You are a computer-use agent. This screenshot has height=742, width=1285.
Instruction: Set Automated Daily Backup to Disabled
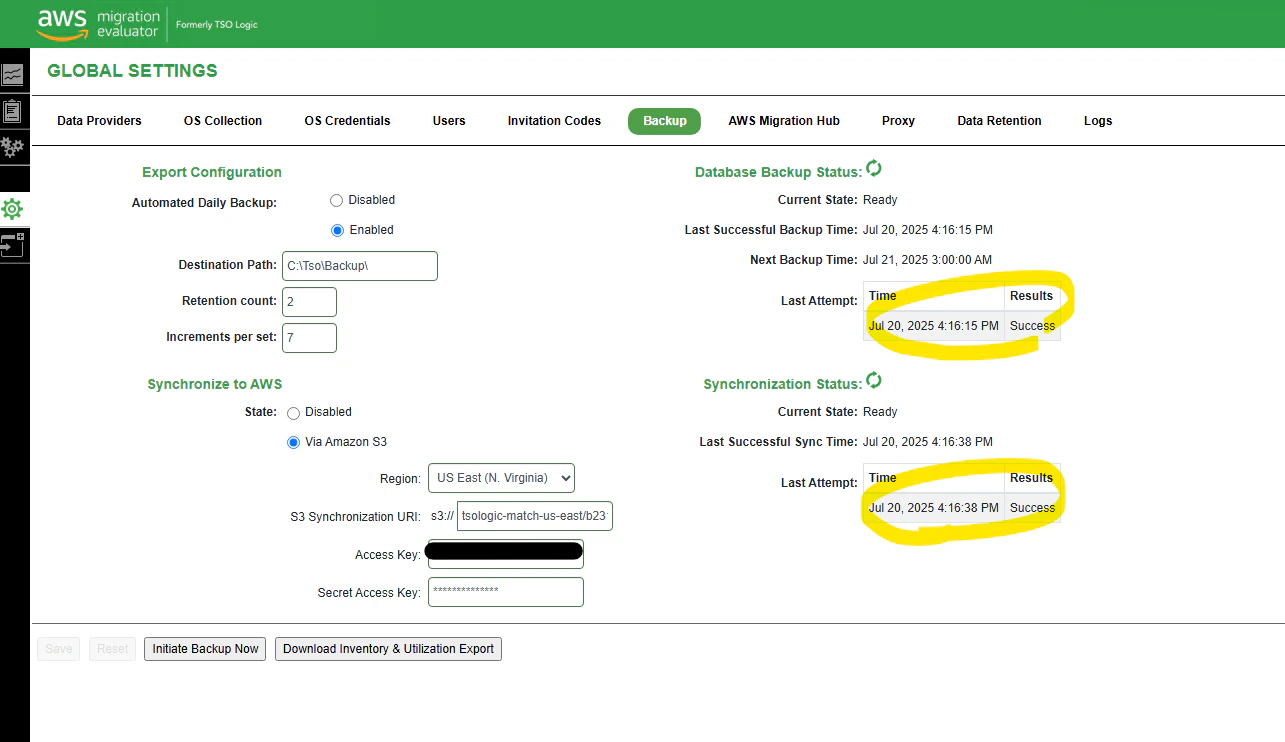(x=337, y=200)
